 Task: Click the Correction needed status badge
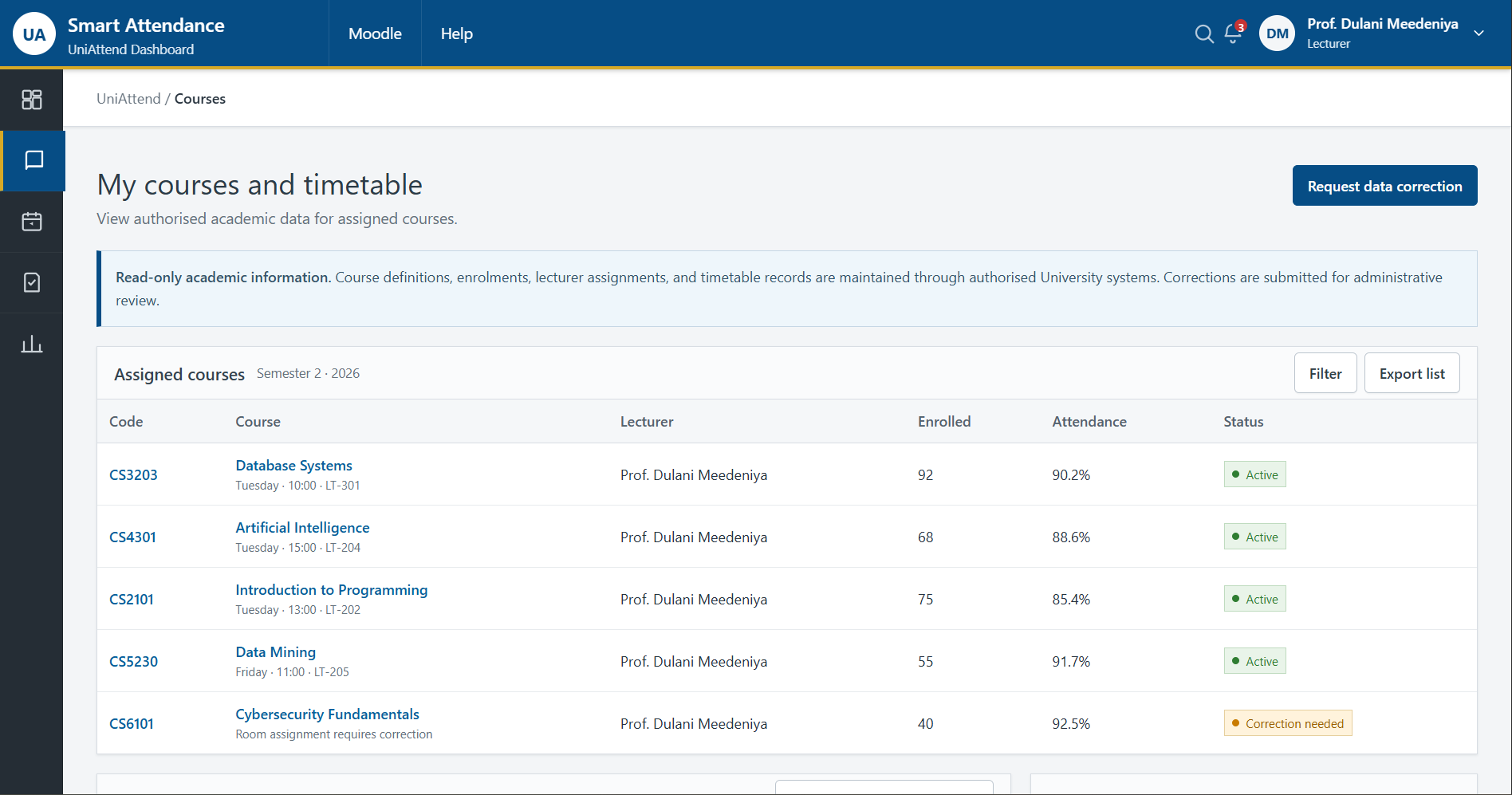pyautogui.click(x=1288, y=723)
